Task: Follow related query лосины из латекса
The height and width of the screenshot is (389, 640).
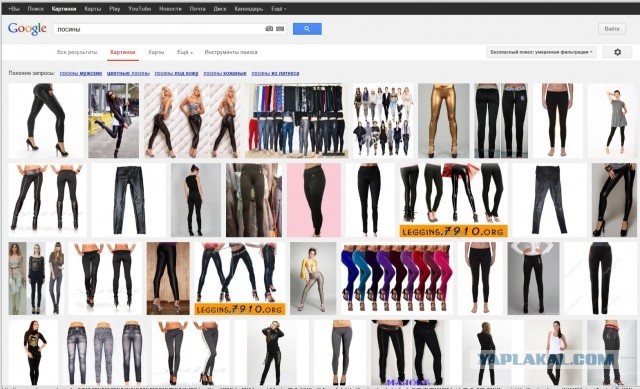Action: click(275, 73)
